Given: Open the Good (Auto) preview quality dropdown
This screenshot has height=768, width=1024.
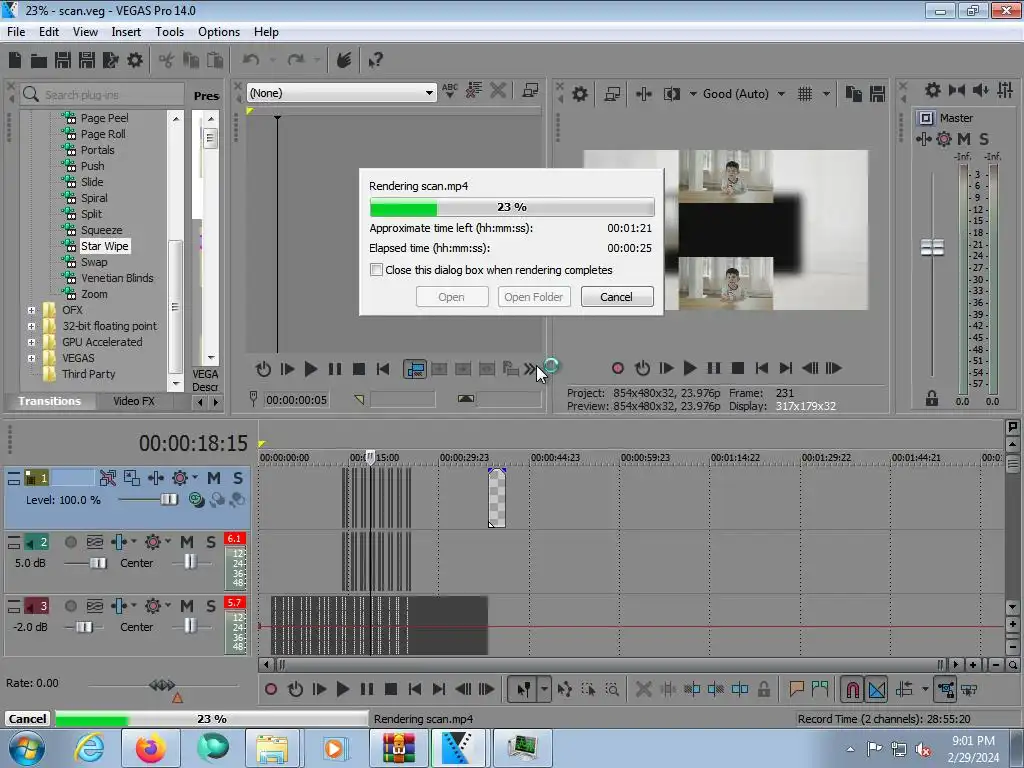Looking at the screenshot, I should click(x=781, y=94).
